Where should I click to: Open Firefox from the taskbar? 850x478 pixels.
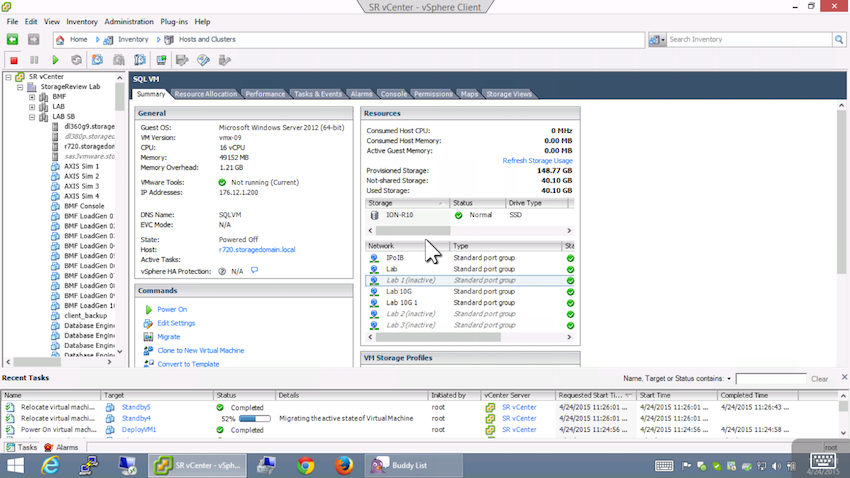pos(343,466)
